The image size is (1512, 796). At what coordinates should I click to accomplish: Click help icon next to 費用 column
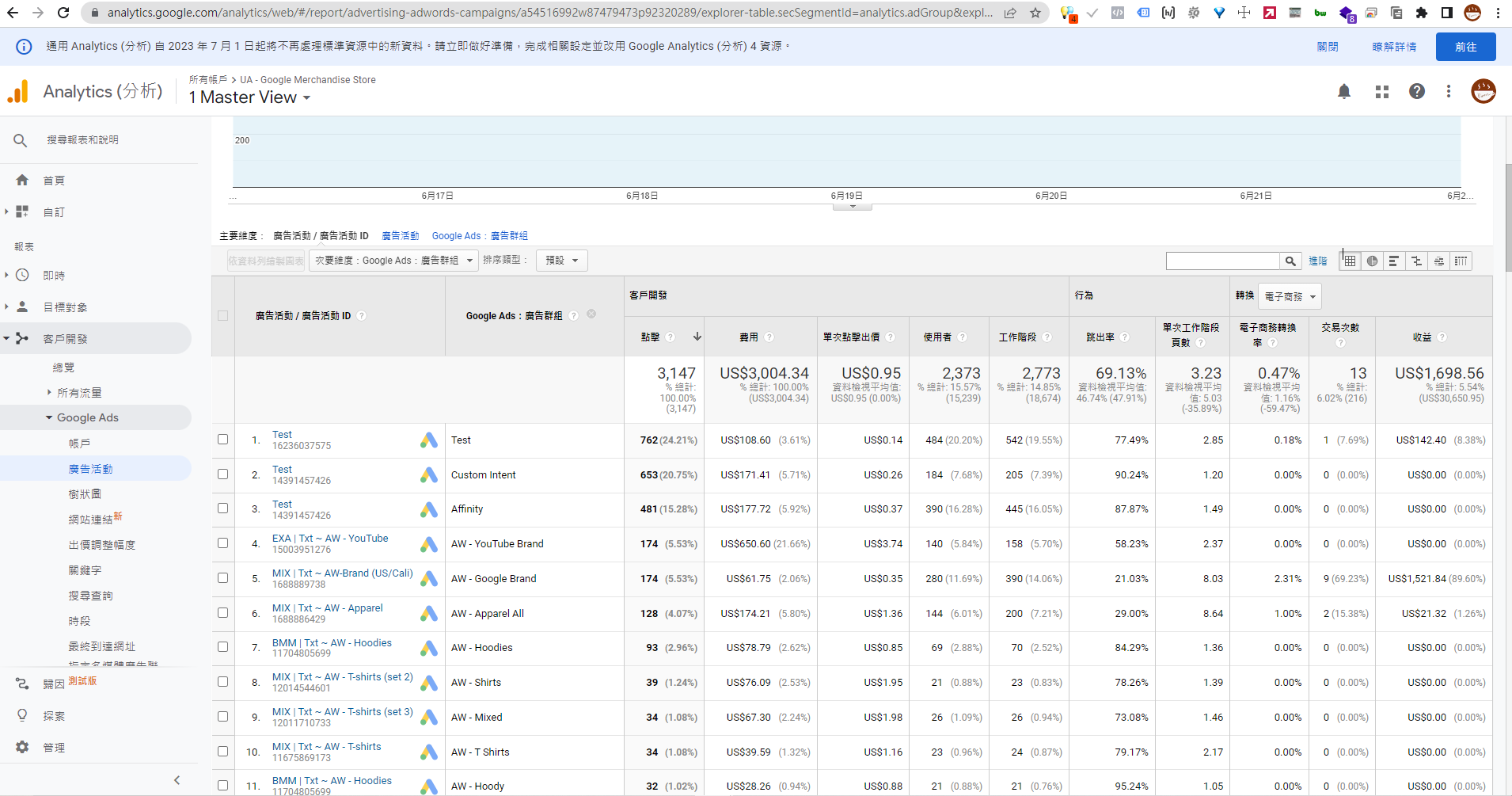point(769,337)
